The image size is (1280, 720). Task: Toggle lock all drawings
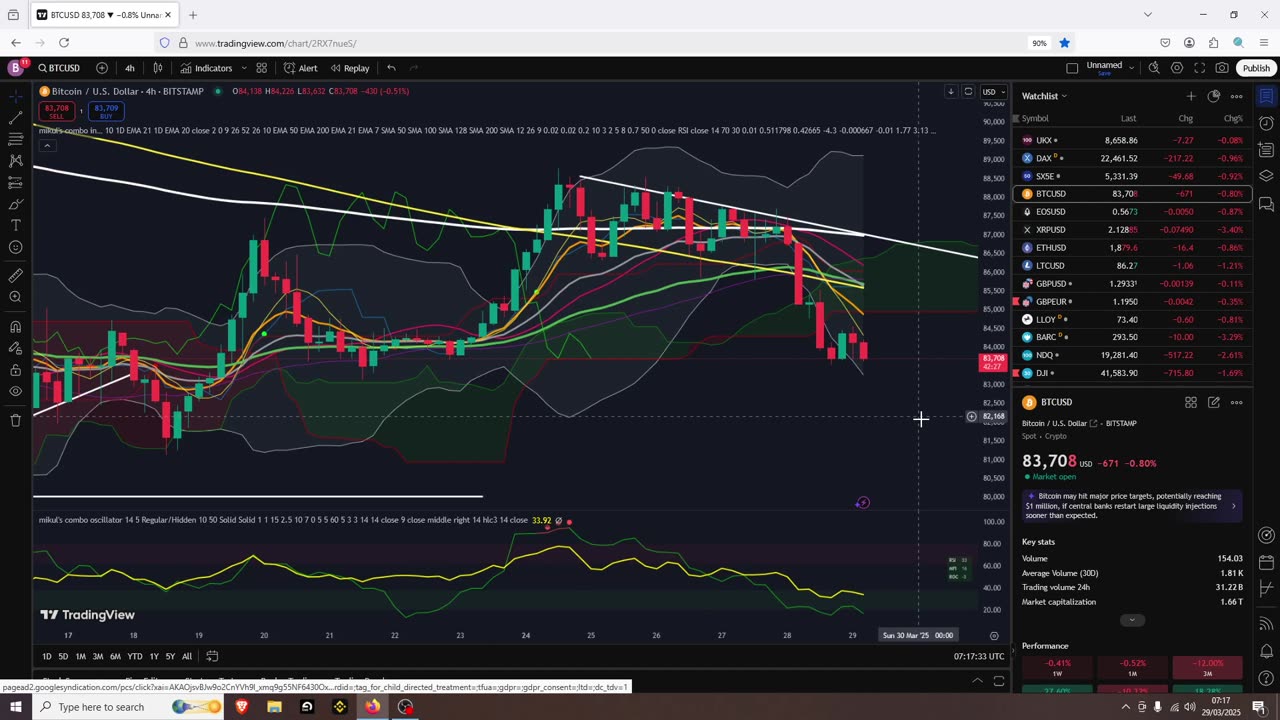[15, 369]
